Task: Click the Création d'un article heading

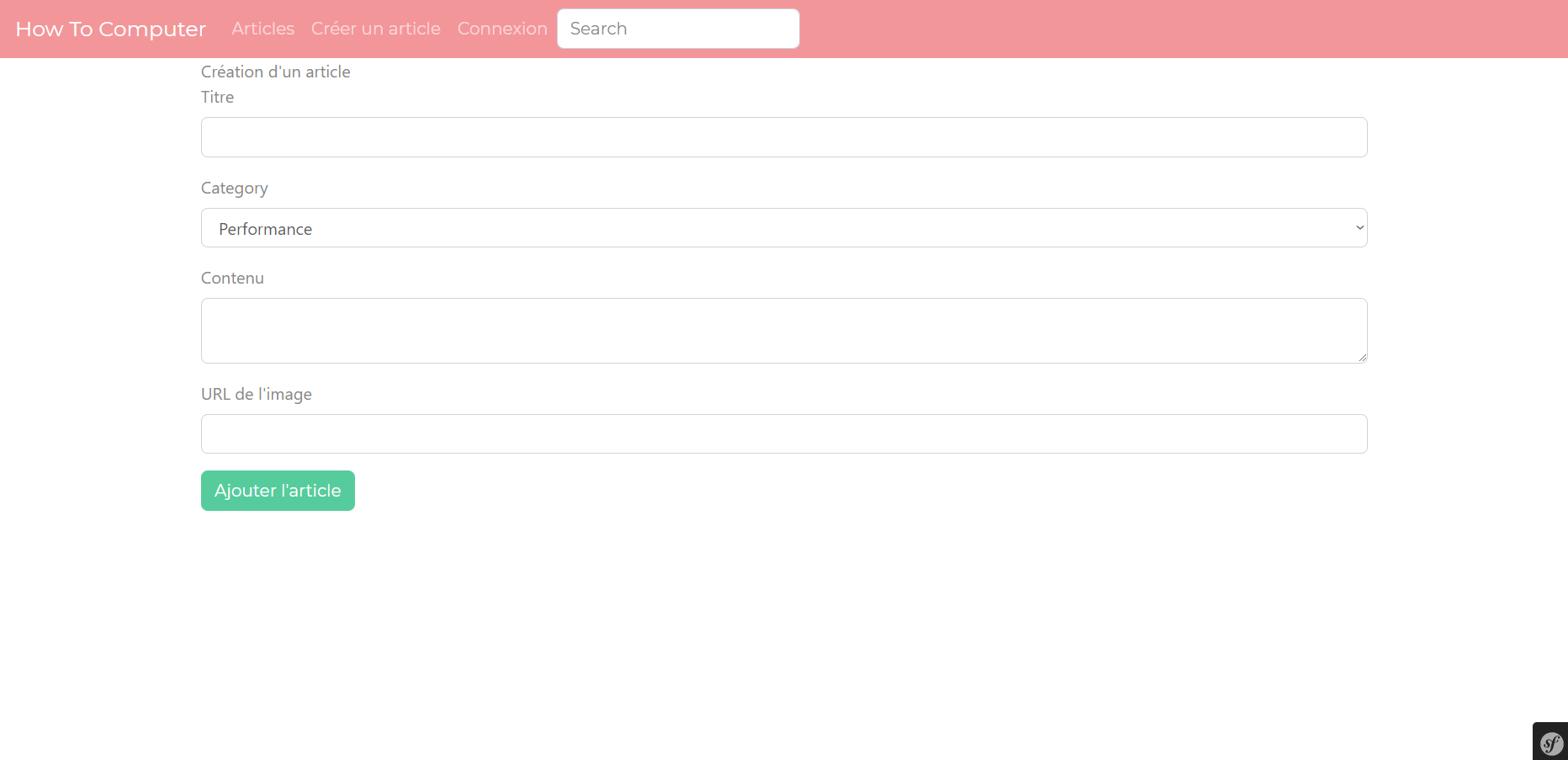Action: click(x=275, y=72)
